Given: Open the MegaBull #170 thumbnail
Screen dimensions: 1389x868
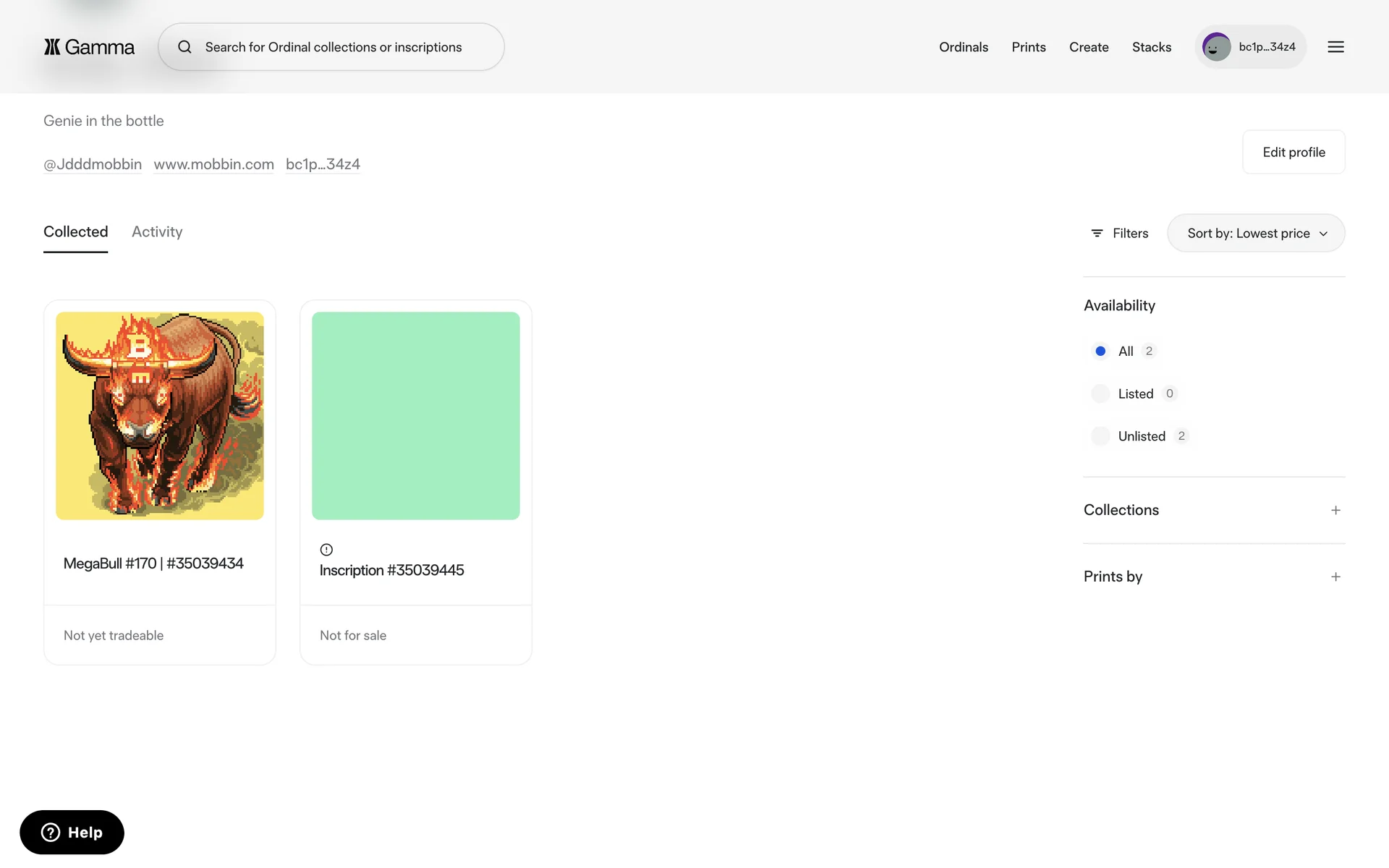Looking at the screenshot, I should click(x=159, y=415).
